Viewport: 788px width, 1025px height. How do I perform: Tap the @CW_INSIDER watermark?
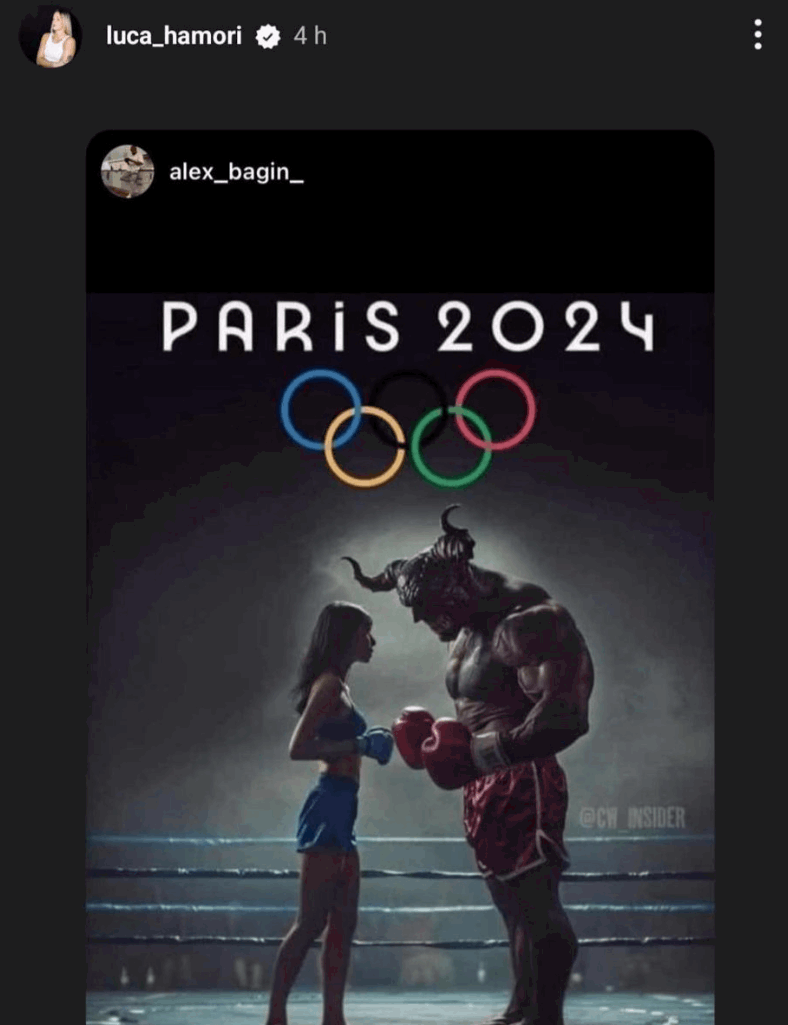click(632, 818)
